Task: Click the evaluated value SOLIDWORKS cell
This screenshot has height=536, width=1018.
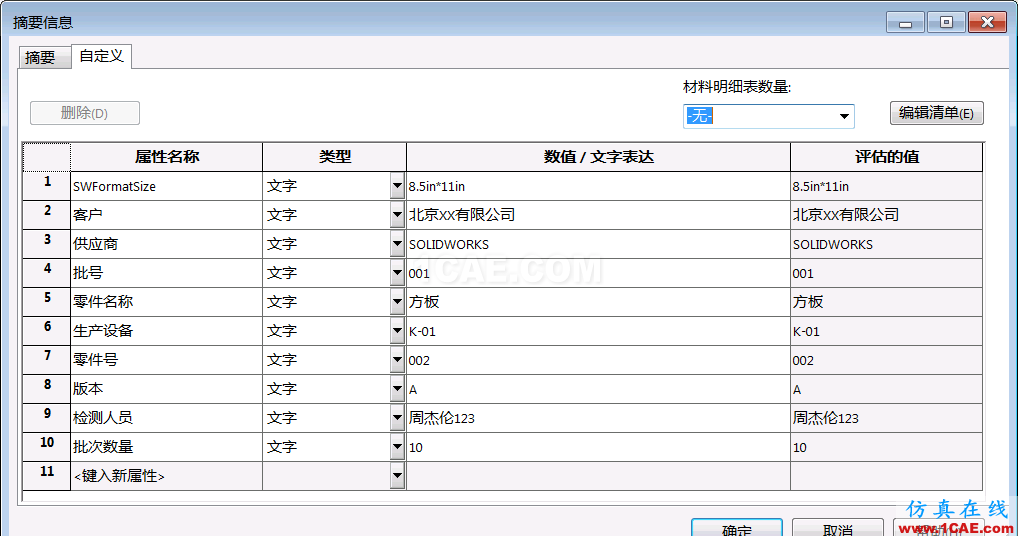Action: pyautogui.click(x=886, y=244)
